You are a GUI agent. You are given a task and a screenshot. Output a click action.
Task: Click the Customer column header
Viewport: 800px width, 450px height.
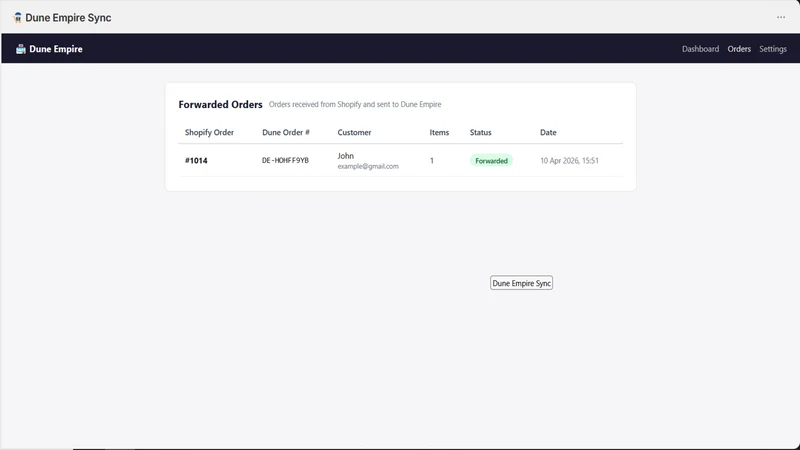pyautogui.click(x=354, y=132)
